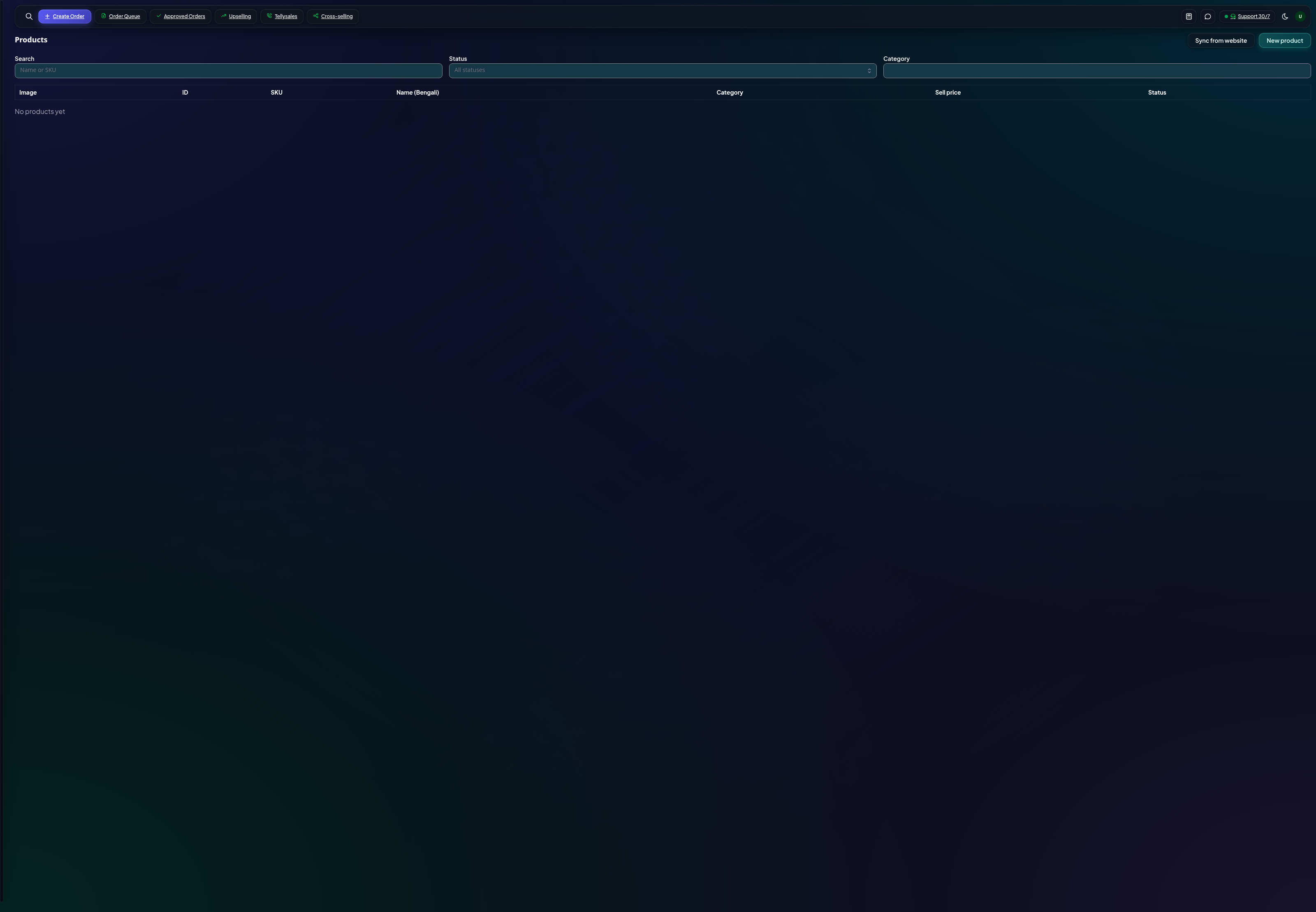
Task: Click the Name (Bengali) column header
Action: [x=417, y=93]
